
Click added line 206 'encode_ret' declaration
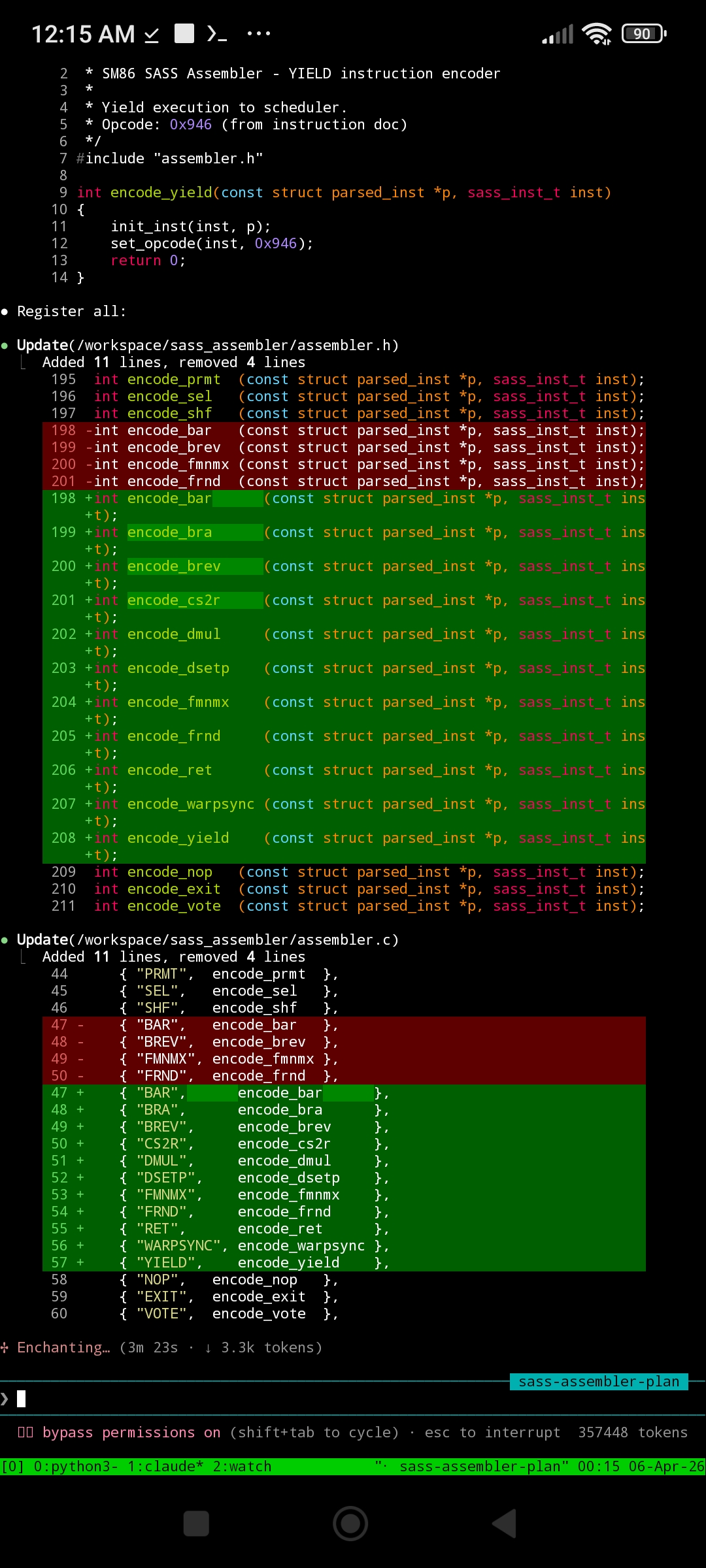pos(344,778)
